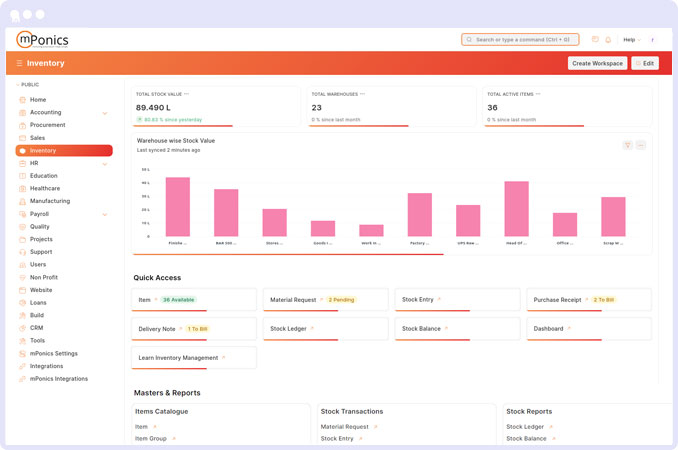Click the chart filter icon
The height and width of the screenshot is (450, 678).
point(627,145)
